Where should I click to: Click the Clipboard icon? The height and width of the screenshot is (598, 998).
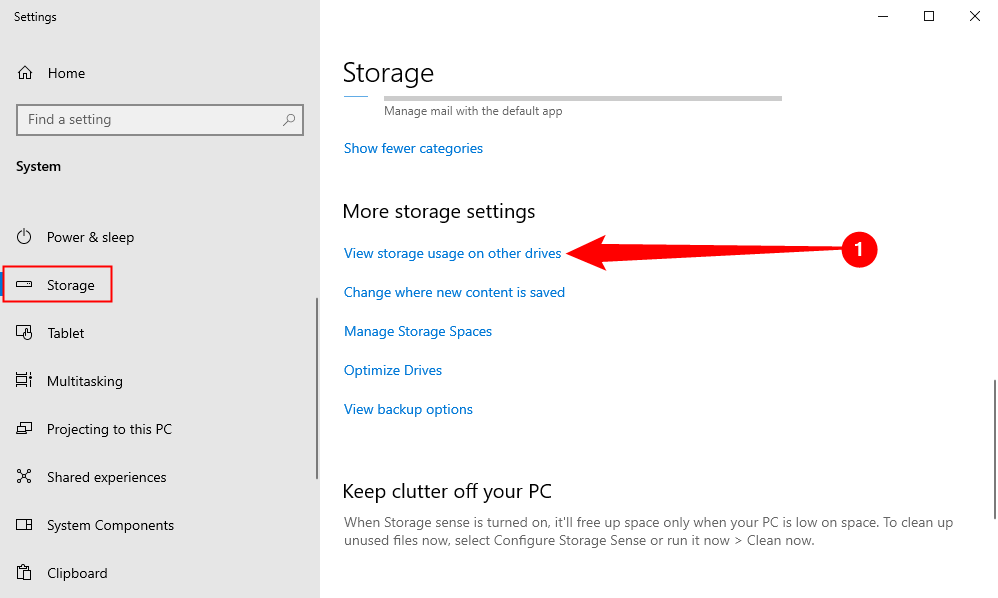click(x=25, y=573)
